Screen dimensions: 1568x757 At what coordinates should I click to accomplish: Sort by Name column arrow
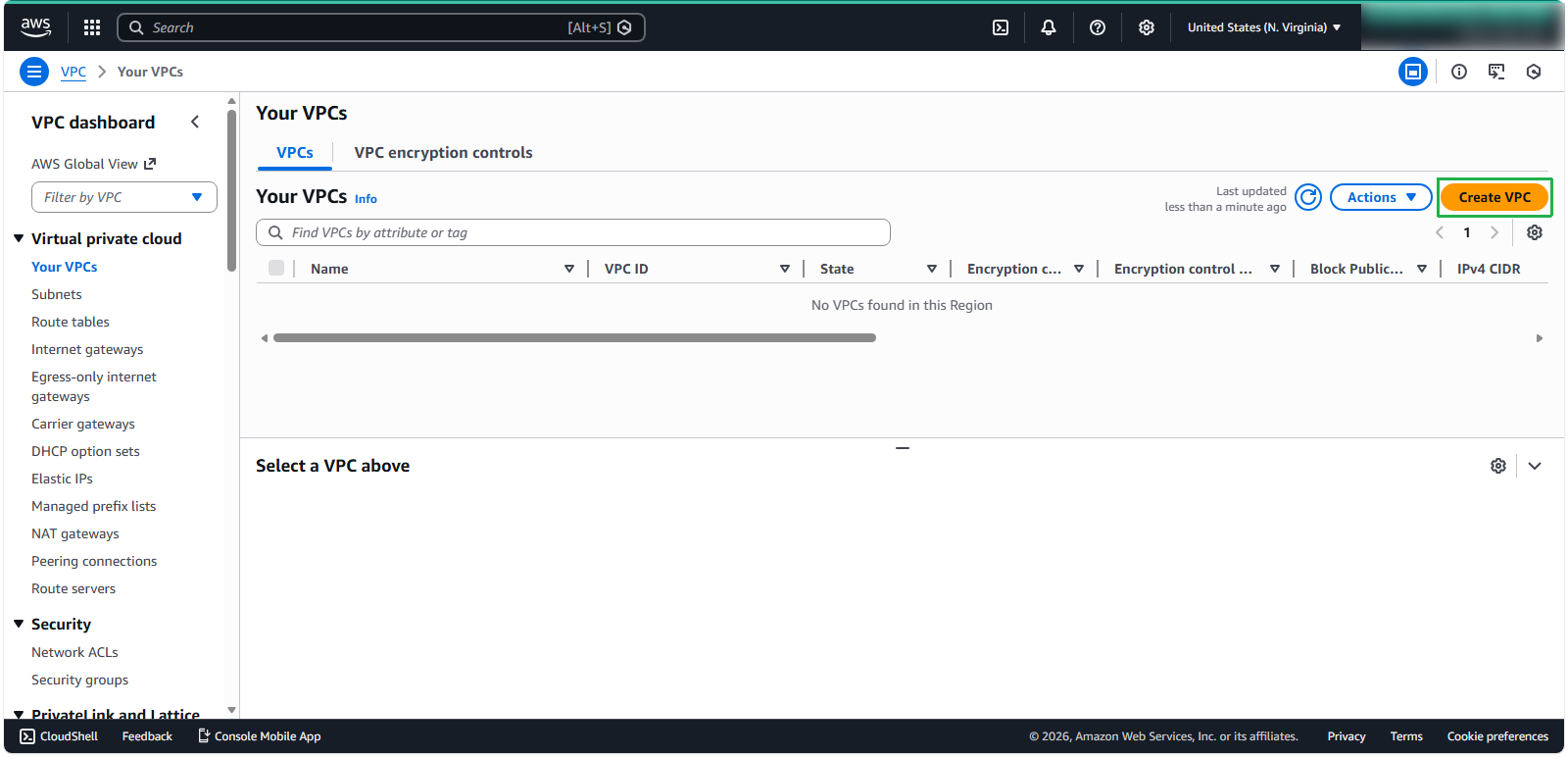pyautogui.click(x=569, y=269)
